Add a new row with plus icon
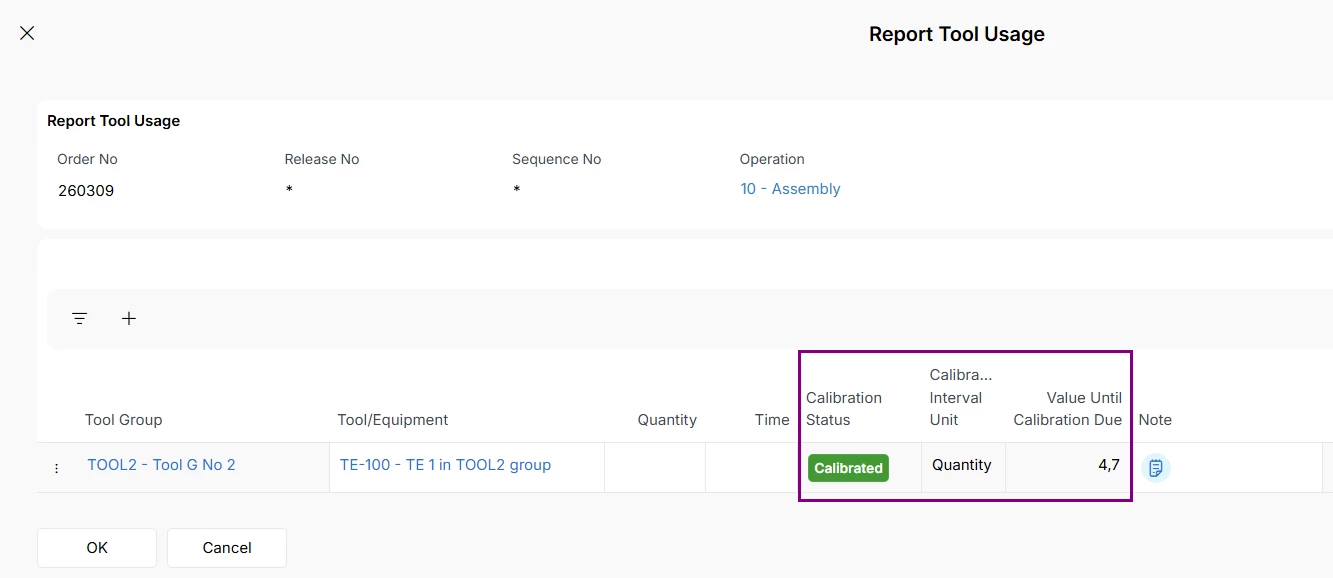This screenshot has height=578, width=1333. 129,319
